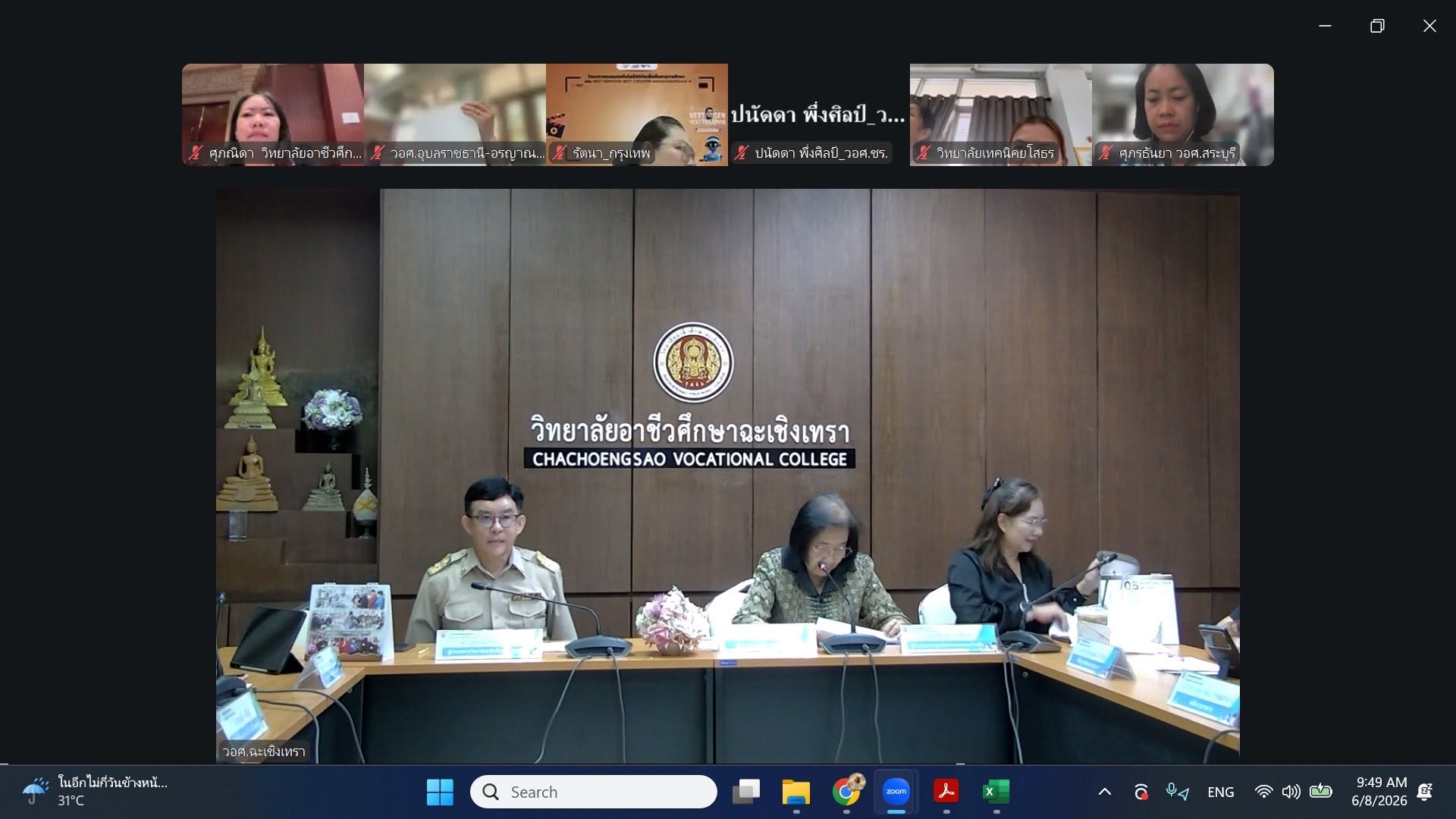Open the clock and date 9:49 AM
The image size is (1456, 819).
click(x=1380, y=792)
